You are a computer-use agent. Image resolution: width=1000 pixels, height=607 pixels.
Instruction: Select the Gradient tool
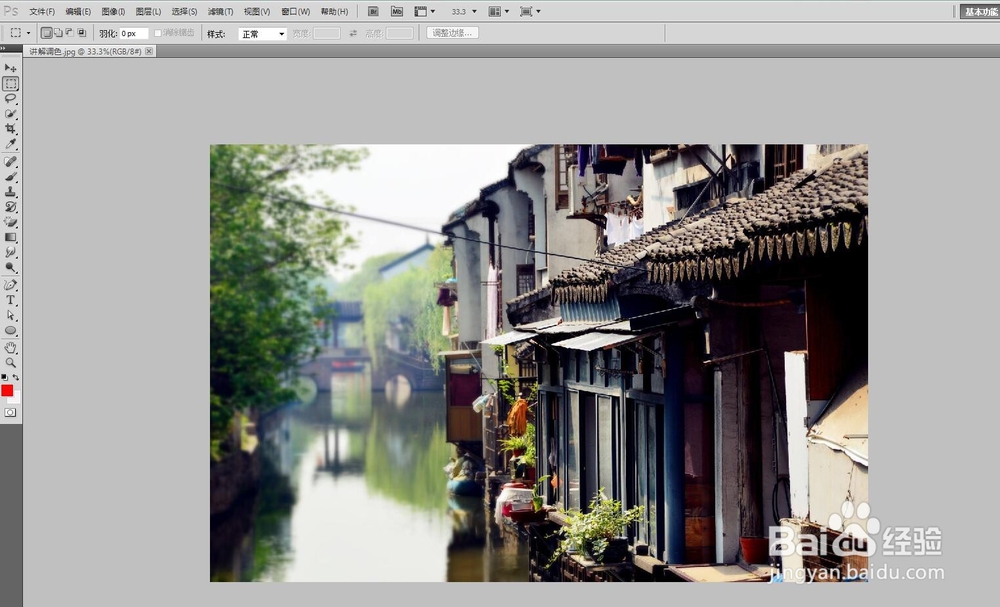tap(10, 237)
